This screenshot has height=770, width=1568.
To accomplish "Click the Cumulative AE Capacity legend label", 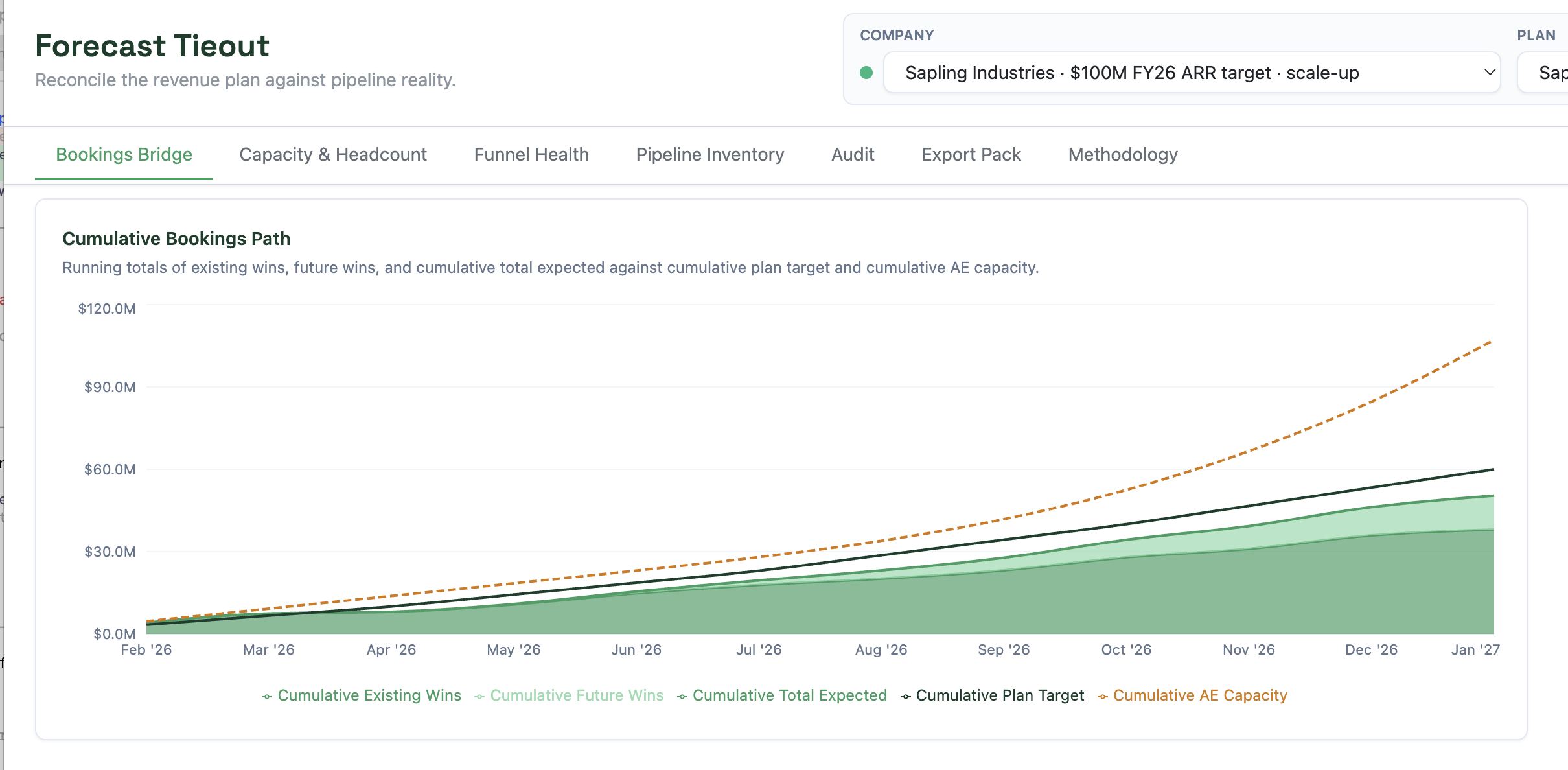I will pyautogui.click(x=1200, y=695).
